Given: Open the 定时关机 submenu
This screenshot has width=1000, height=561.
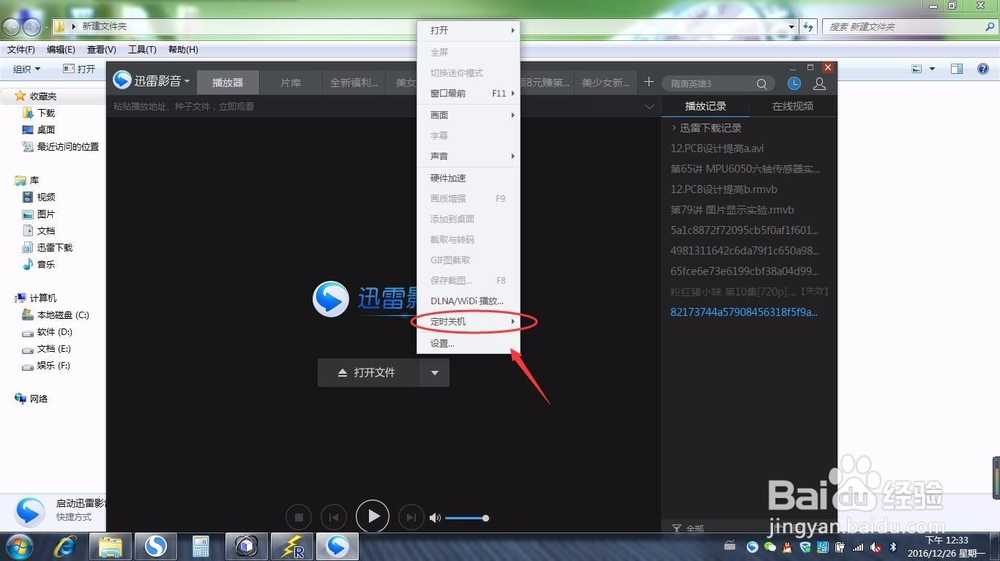Looking at the screenshot, I should 469,321.
